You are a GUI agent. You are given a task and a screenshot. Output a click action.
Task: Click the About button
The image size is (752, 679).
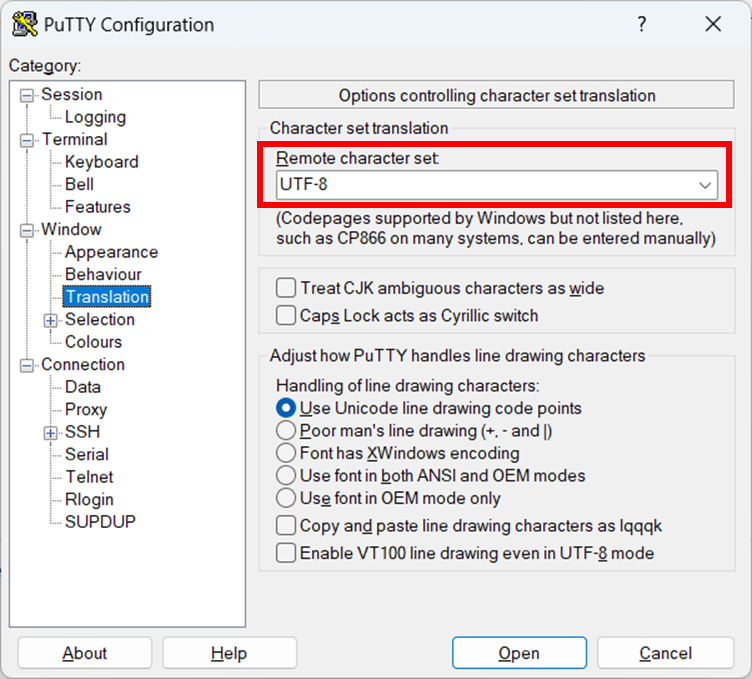[84, 653]
